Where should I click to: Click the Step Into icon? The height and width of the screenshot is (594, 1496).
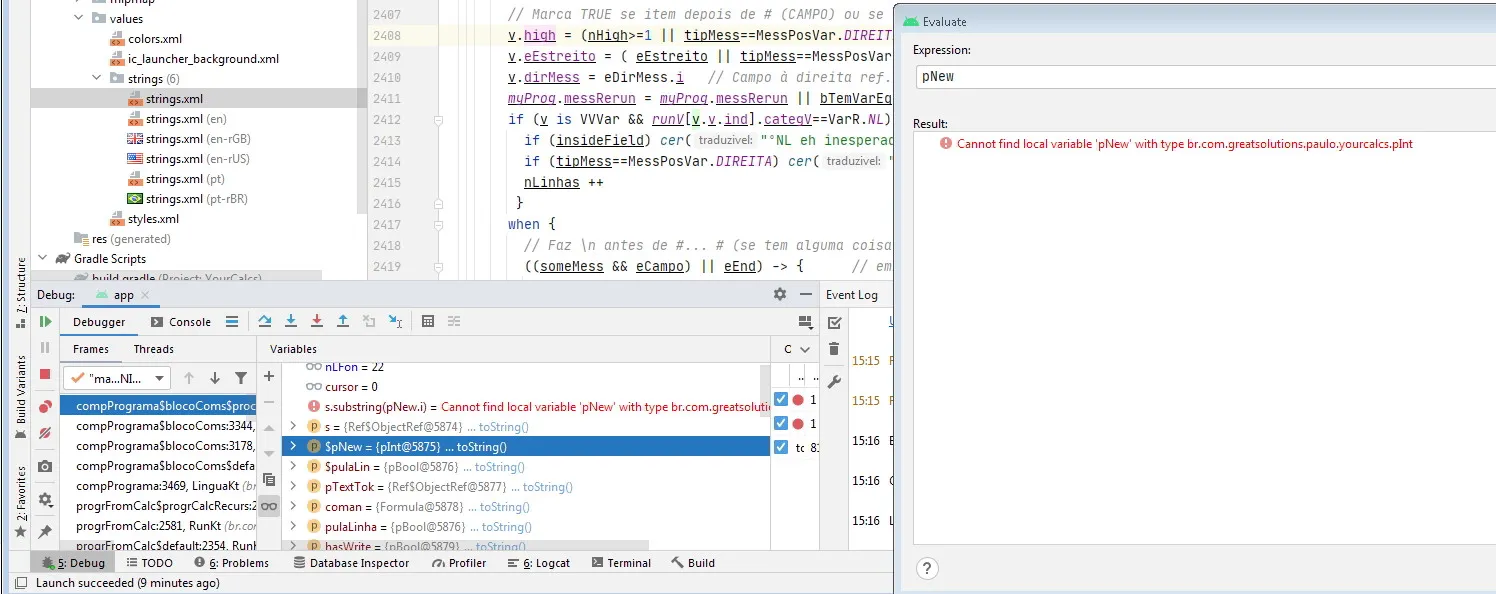(291, 322)
